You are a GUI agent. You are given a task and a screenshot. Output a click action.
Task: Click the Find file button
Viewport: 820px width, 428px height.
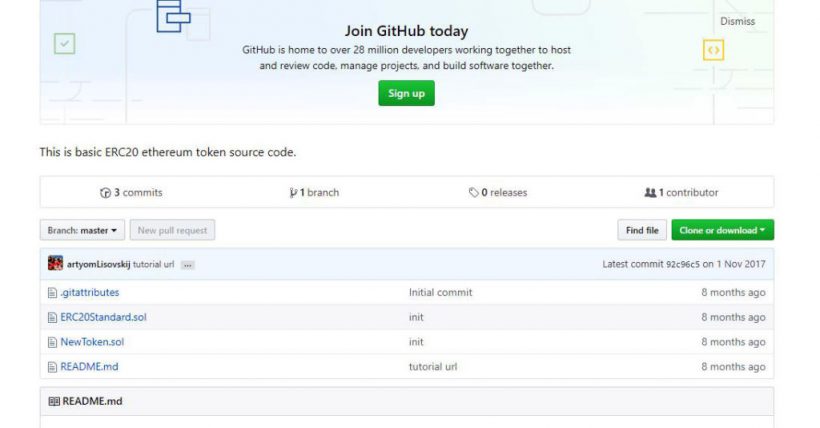click(x=642, y=231)
